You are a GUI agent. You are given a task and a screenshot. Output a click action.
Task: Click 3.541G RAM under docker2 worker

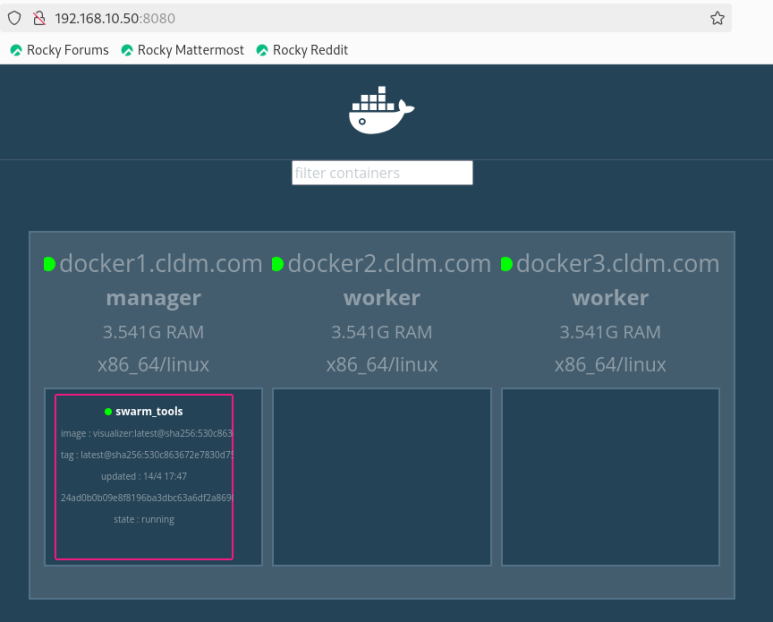(x=382, y=332)
